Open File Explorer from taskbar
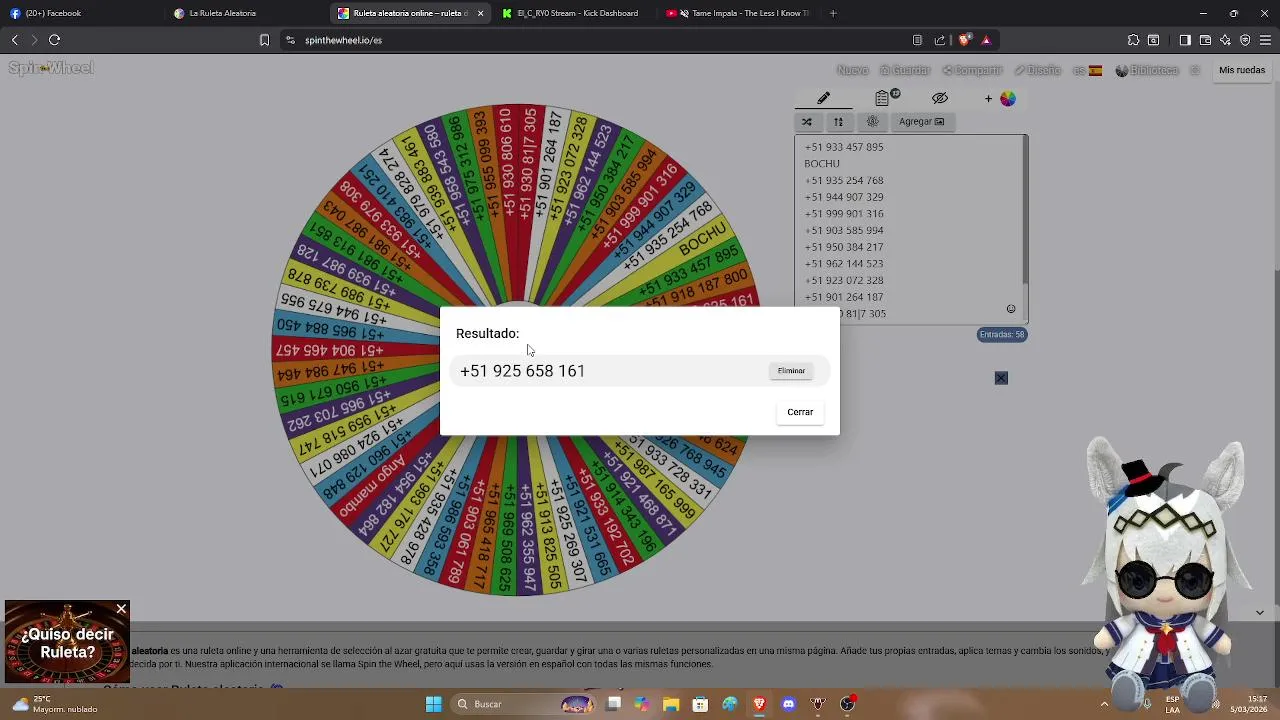 coord(671,704)
